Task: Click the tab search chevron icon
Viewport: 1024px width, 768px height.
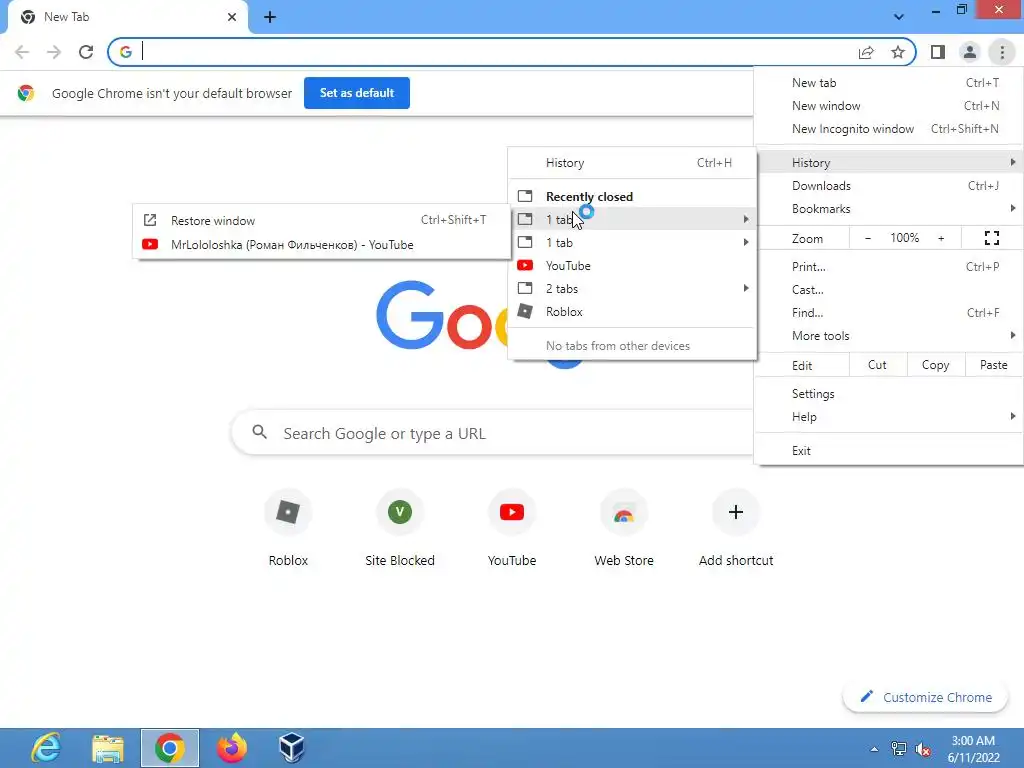Action: tap(899, 17)
